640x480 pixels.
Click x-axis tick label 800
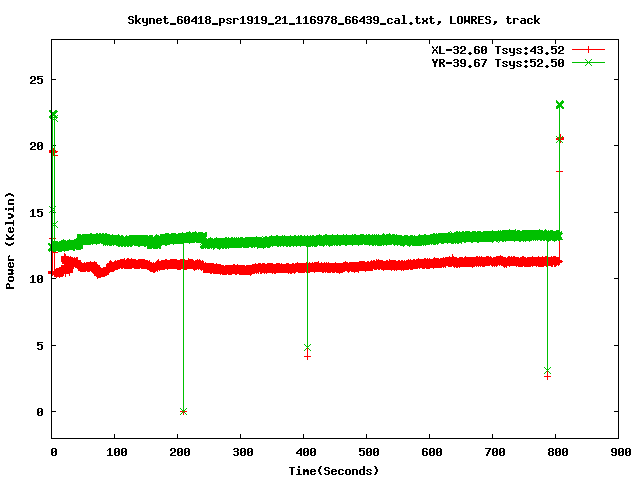coord(558,452)
